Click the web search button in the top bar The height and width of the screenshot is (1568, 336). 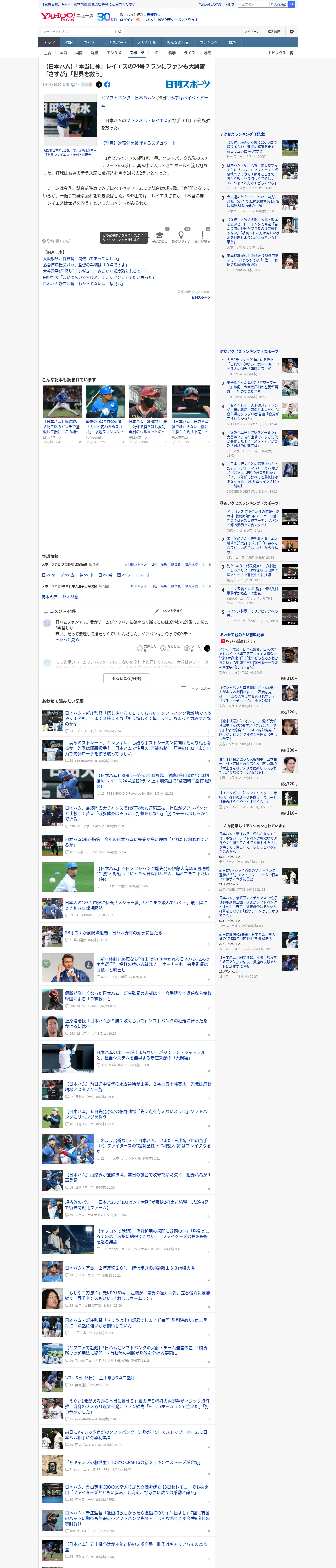pos(291,4)
